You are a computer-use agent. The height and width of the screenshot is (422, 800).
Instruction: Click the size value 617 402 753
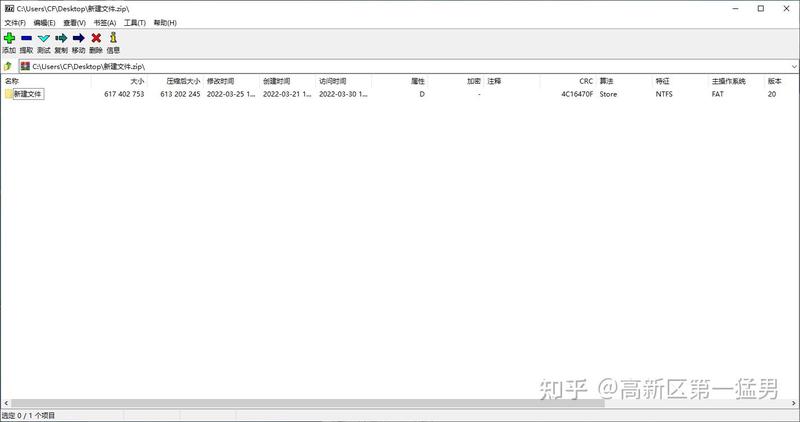tap(124, 94)
